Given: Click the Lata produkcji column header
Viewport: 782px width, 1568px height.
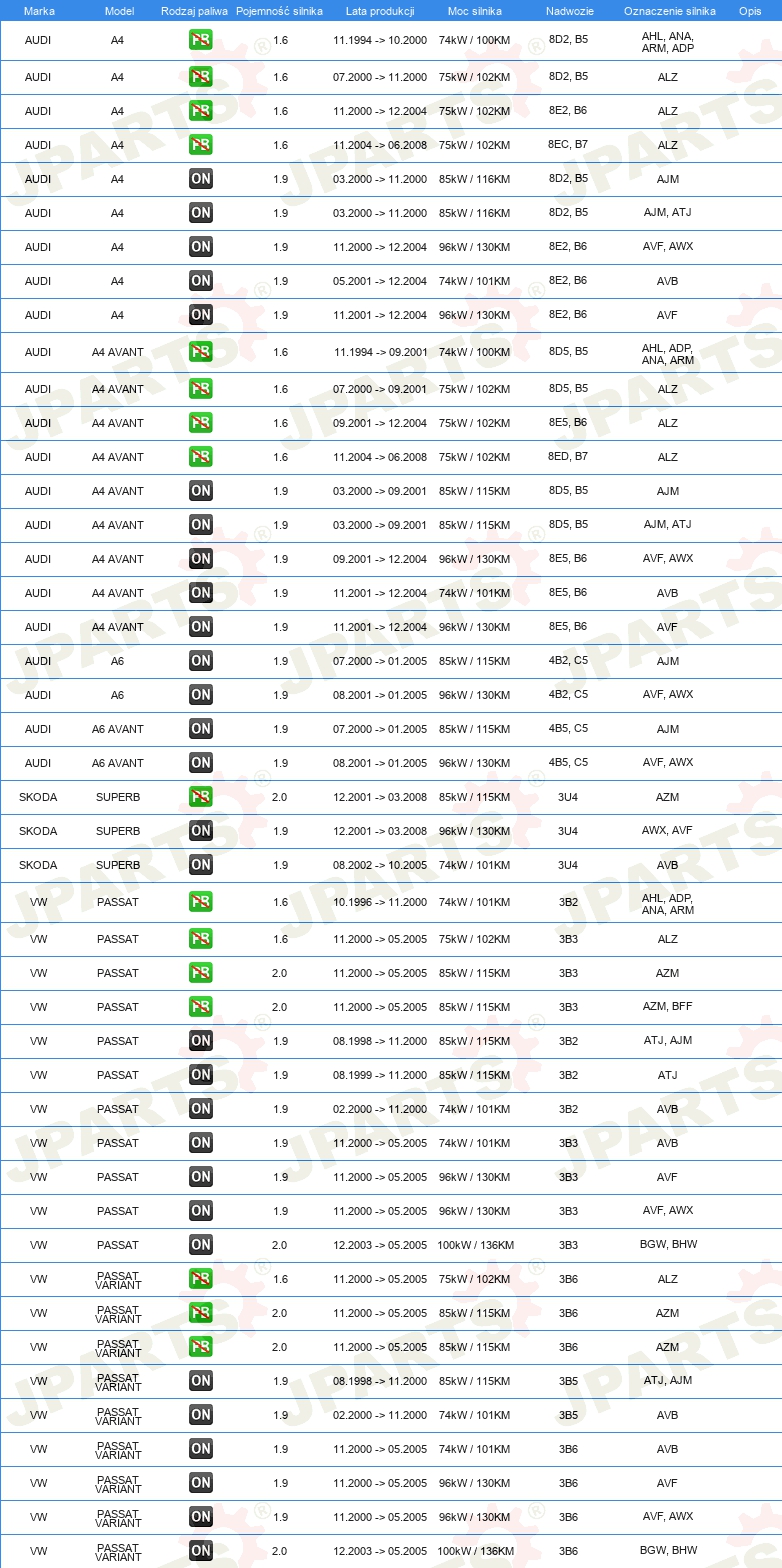Looking at the screenshot, I should [380, 11].
